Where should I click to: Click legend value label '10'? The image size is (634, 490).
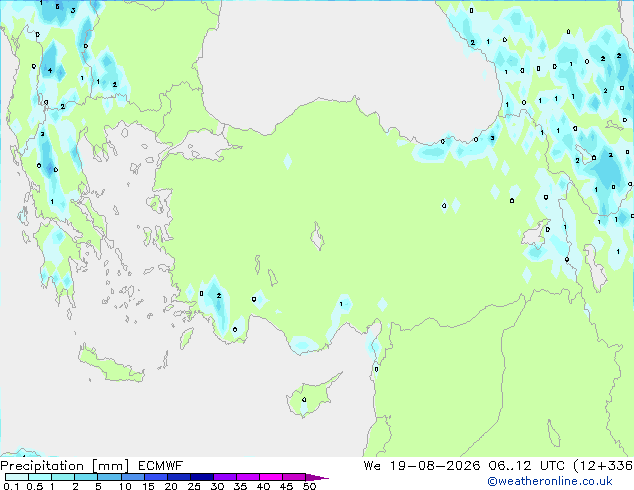[125, 486]
